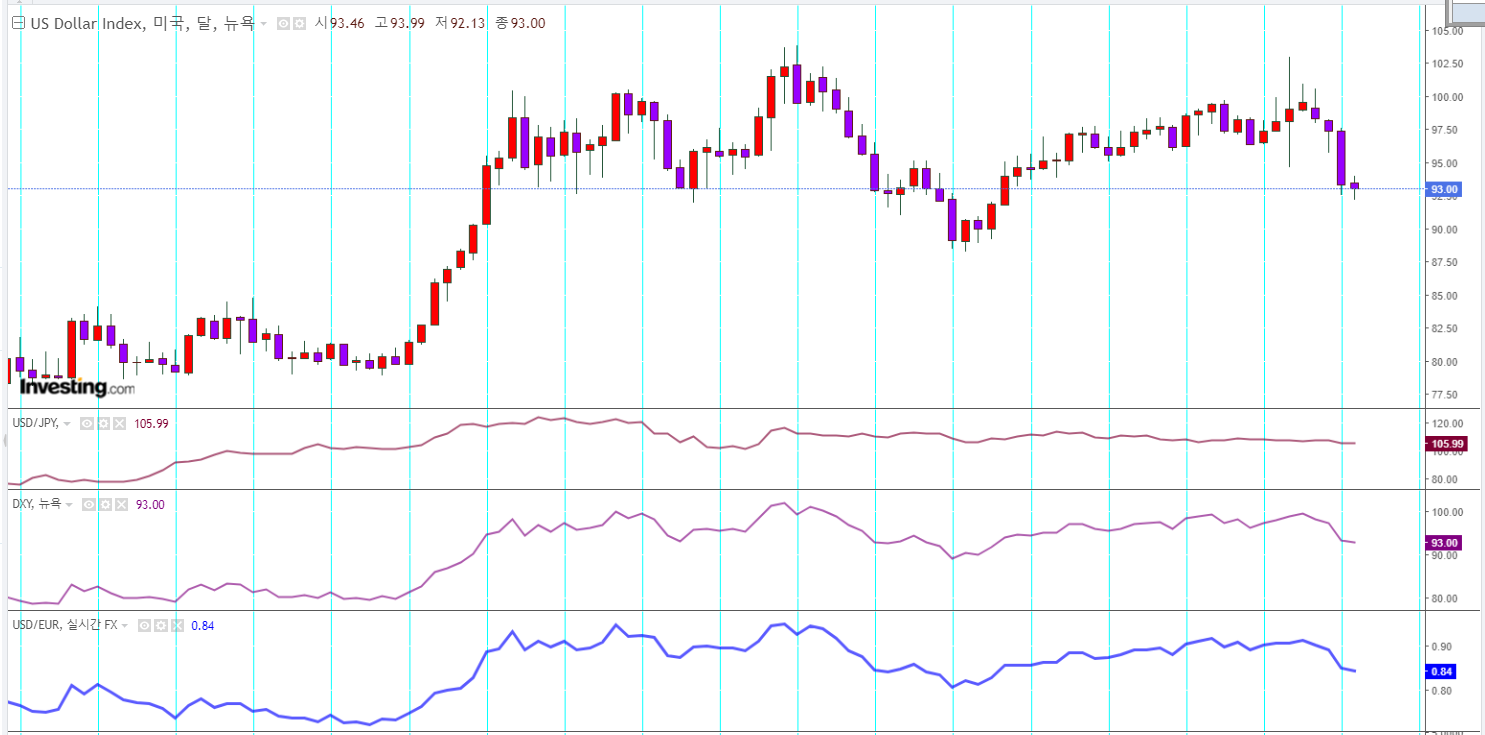Click the DXY pane label
Image resolution: width=1485 pixels, height=735 pixels.
36,504
